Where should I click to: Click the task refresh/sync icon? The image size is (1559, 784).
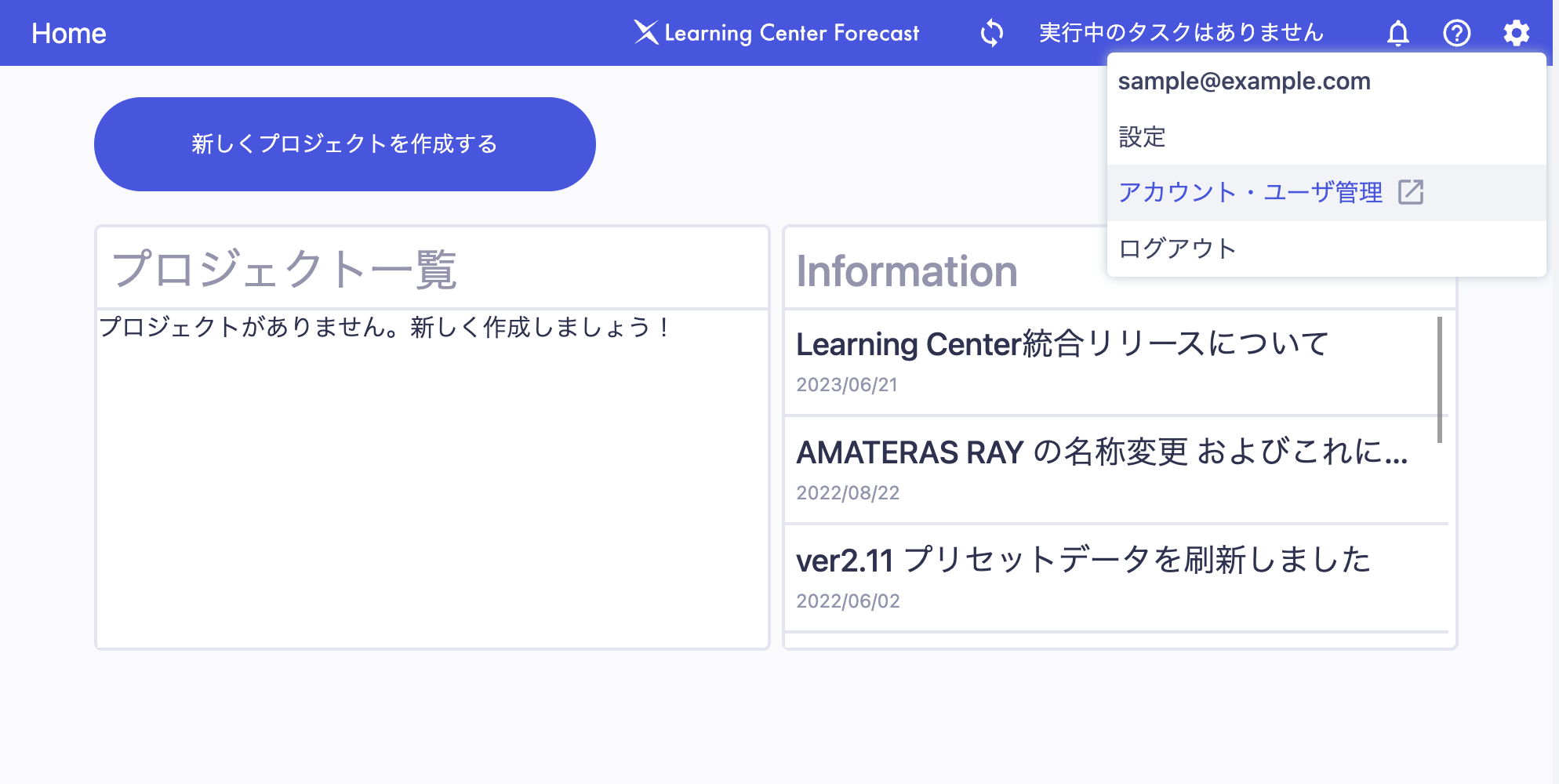[991, 33]
